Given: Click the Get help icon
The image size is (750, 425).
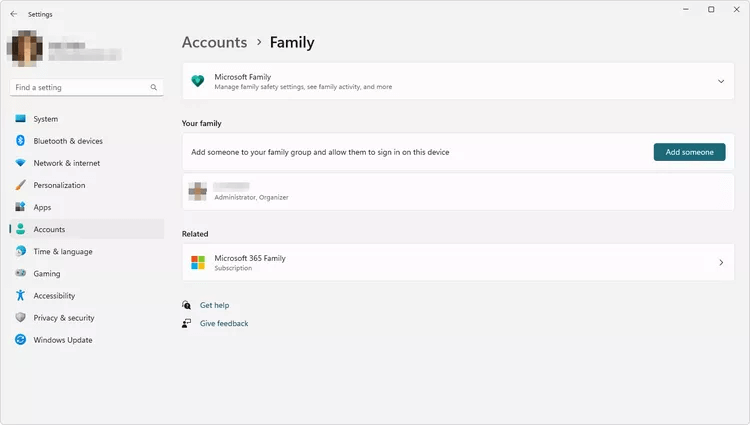Looking at the screenshot, I should (187, 305).
